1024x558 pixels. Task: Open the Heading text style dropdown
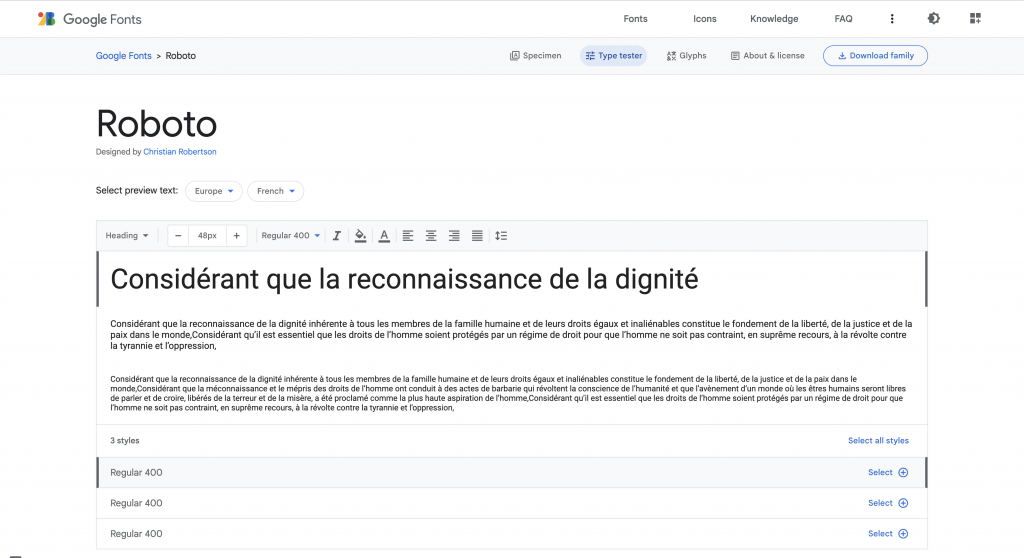pyautogui.click(x=127, y=235)
